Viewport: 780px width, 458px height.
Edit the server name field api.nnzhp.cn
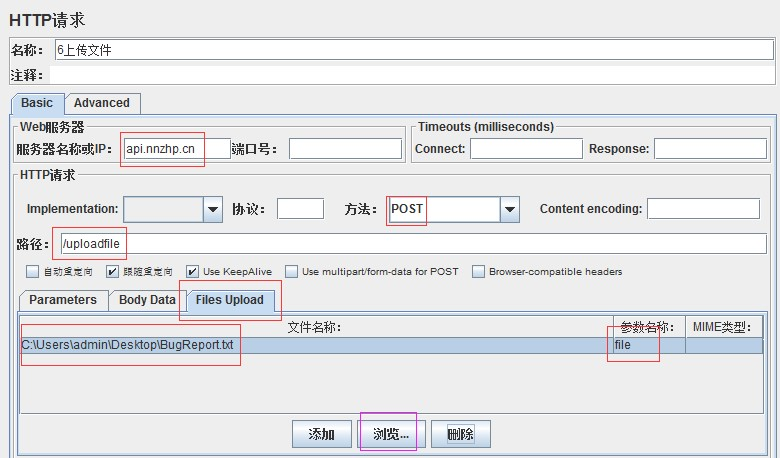tap(177, 149)
